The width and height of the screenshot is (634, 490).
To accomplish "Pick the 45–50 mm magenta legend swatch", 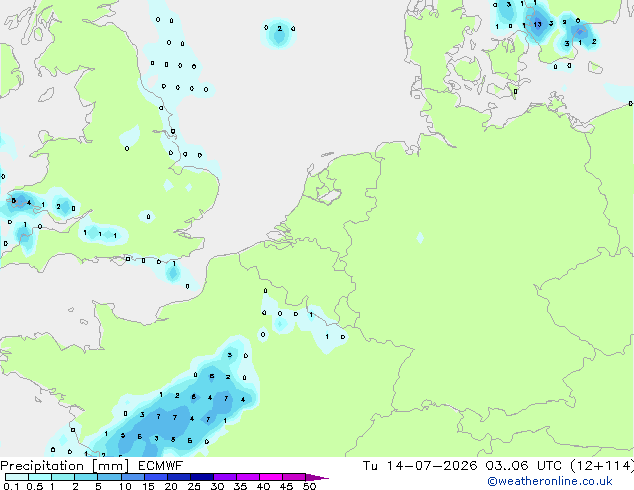I will pyautogui.click(x=294, y=477).
